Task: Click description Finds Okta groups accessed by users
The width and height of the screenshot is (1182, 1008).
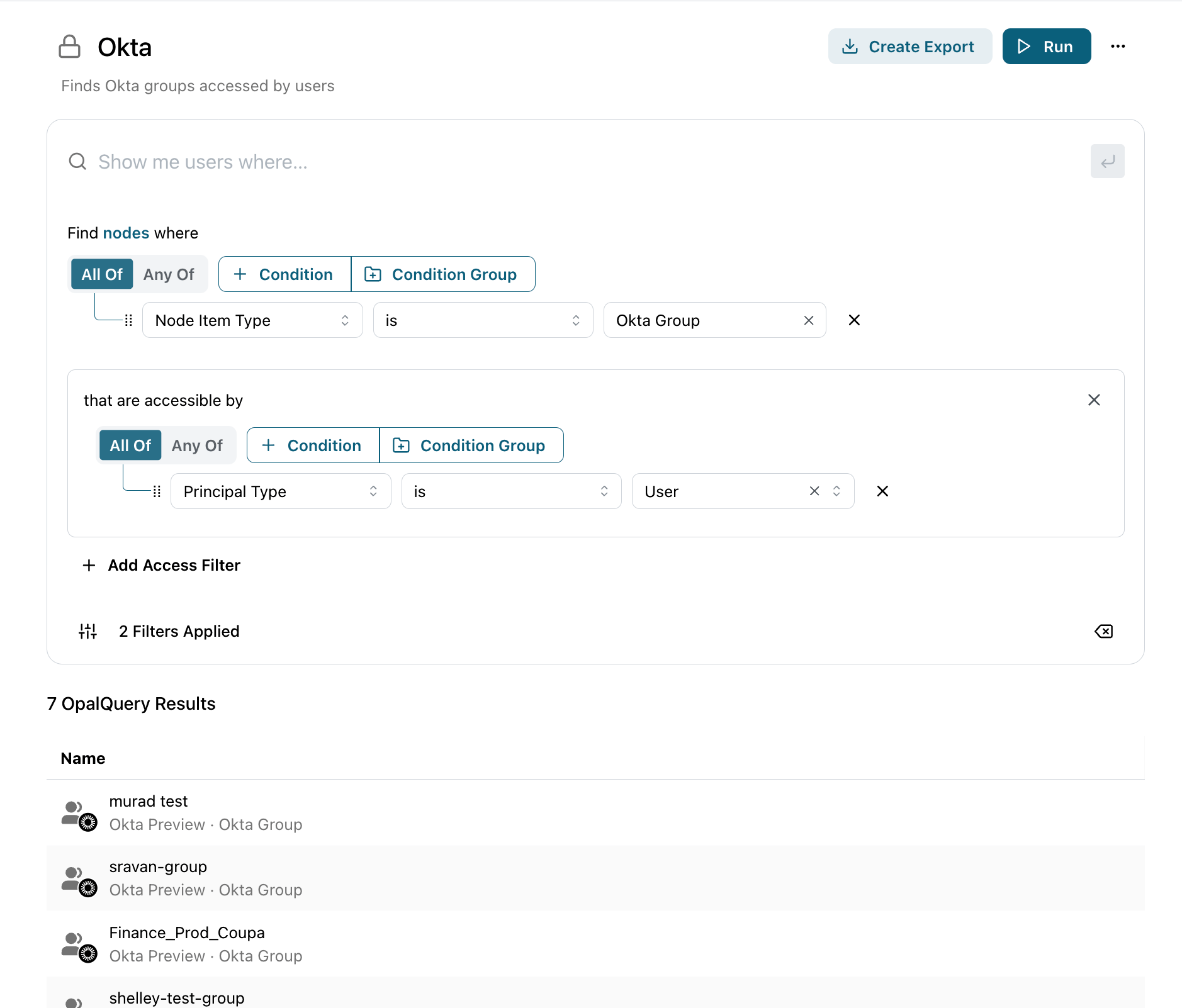Action: click(198, 86)
